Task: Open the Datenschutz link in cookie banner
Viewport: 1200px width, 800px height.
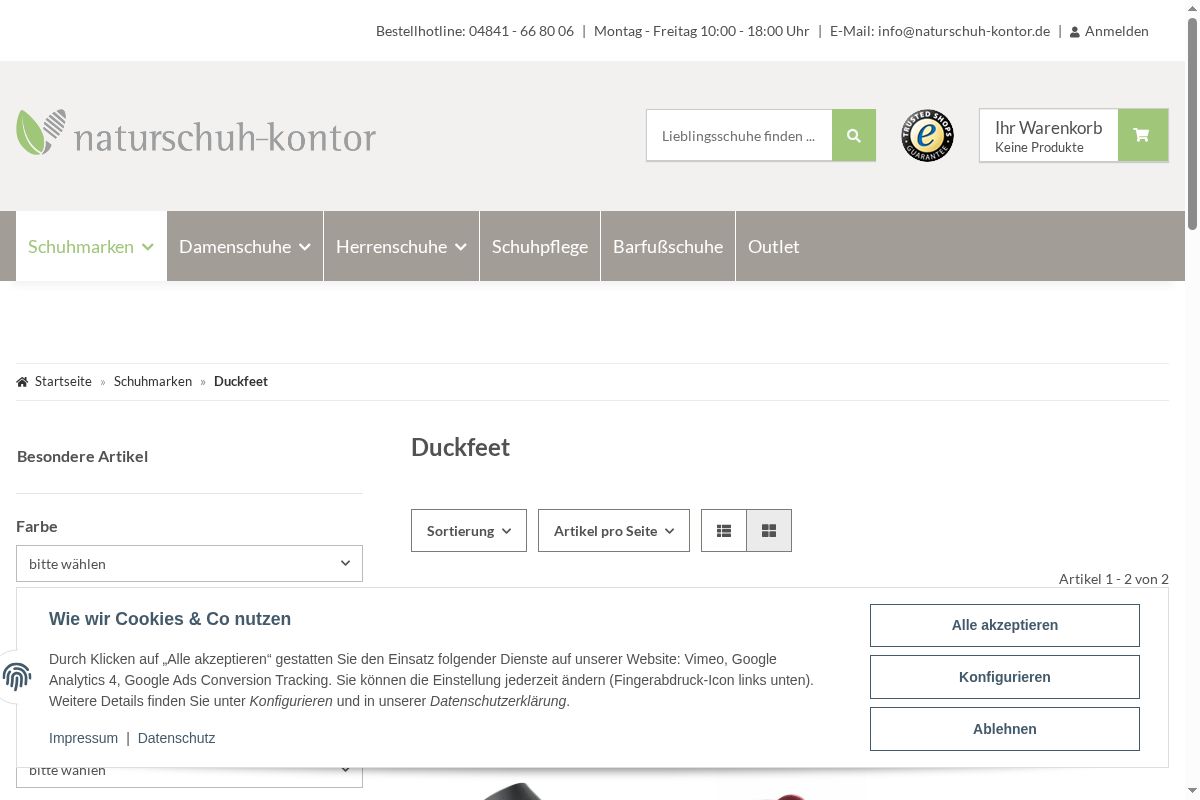Action: pyautogui.click(x=176, y=738)
